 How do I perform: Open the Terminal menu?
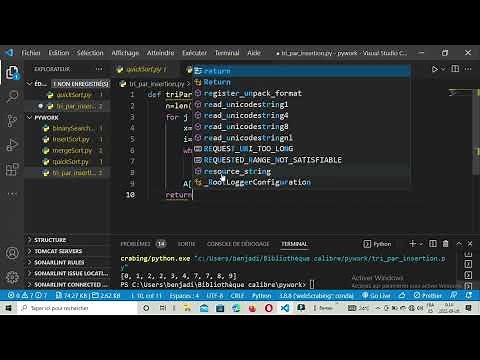coord(227,53)
